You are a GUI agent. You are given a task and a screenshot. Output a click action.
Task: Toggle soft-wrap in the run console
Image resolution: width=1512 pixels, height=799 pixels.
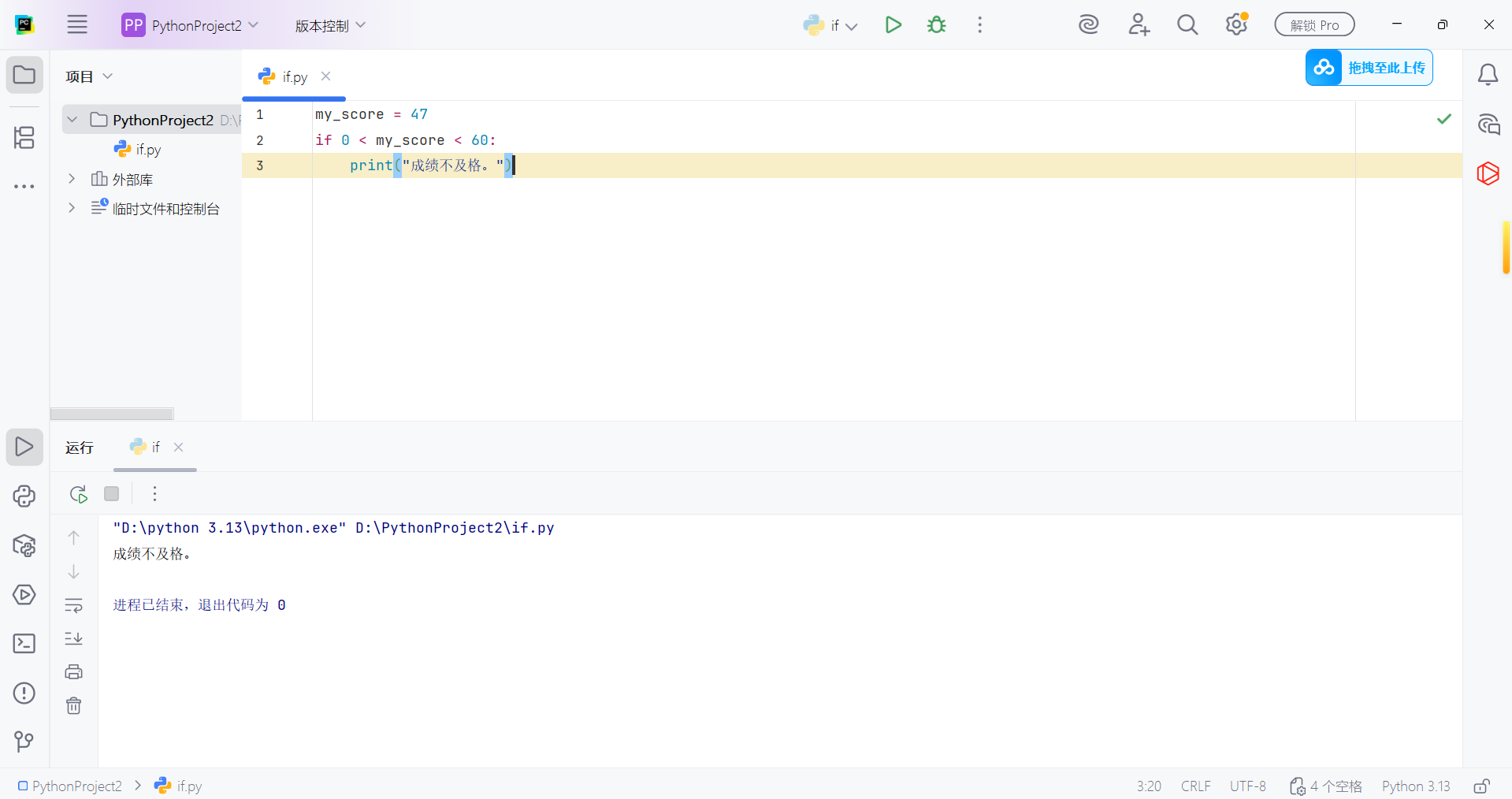click(73, 605)
